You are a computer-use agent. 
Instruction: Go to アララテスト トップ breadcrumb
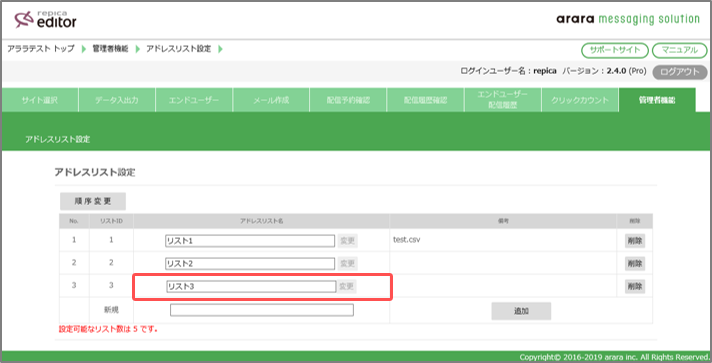click(41, 49)
